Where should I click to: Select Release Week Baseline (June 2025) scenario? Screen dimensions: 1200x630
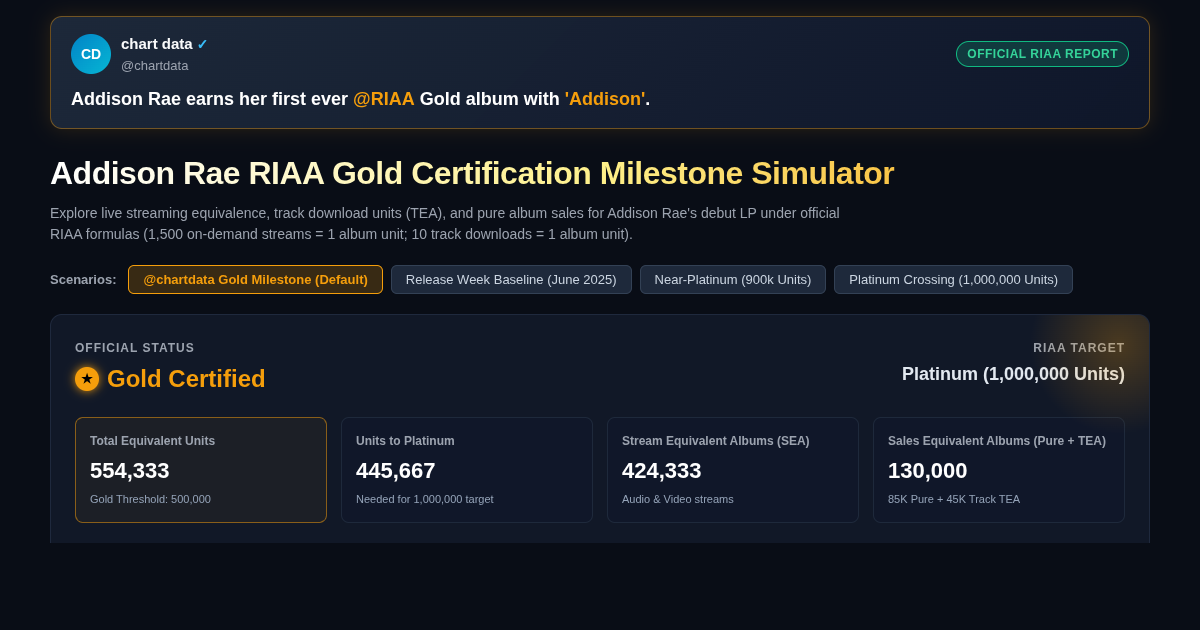pos(511,279)
